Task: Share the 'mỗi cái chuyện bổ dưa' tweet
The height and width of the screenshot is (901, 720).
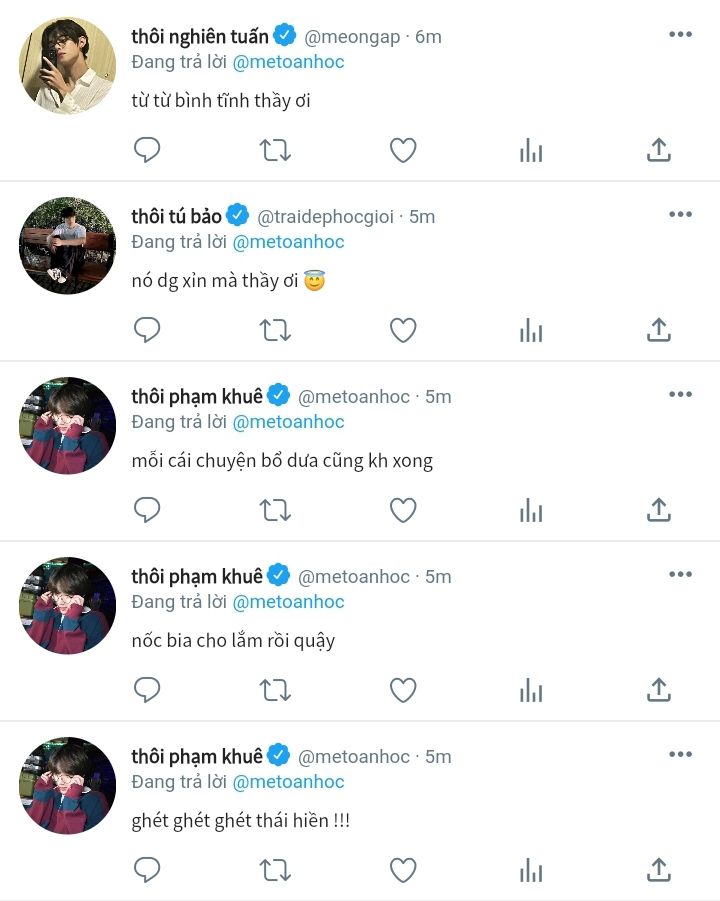Action: [658, 510]
